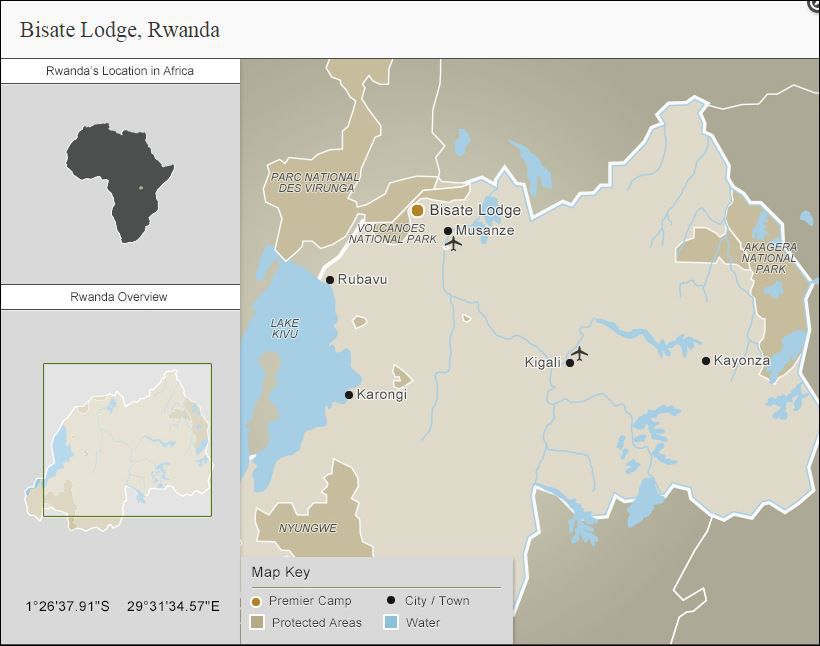Select the Kayonza town dot

(705, 360)
